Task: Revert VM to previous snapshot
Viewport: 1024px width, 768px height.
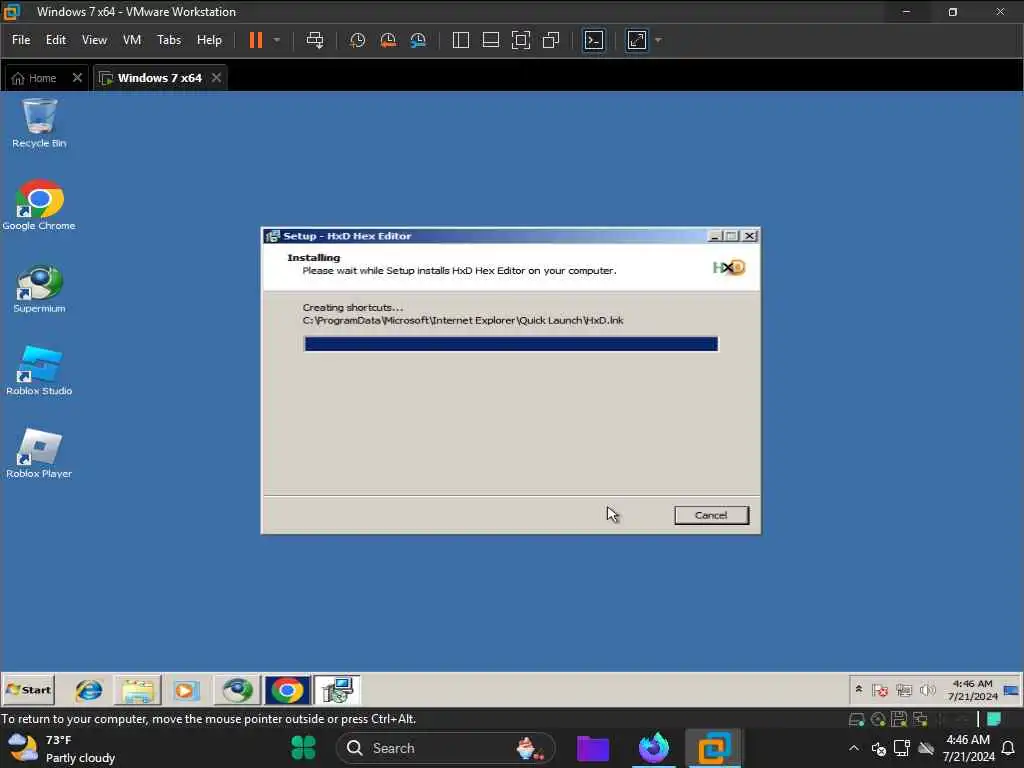Action: point(388,40)
